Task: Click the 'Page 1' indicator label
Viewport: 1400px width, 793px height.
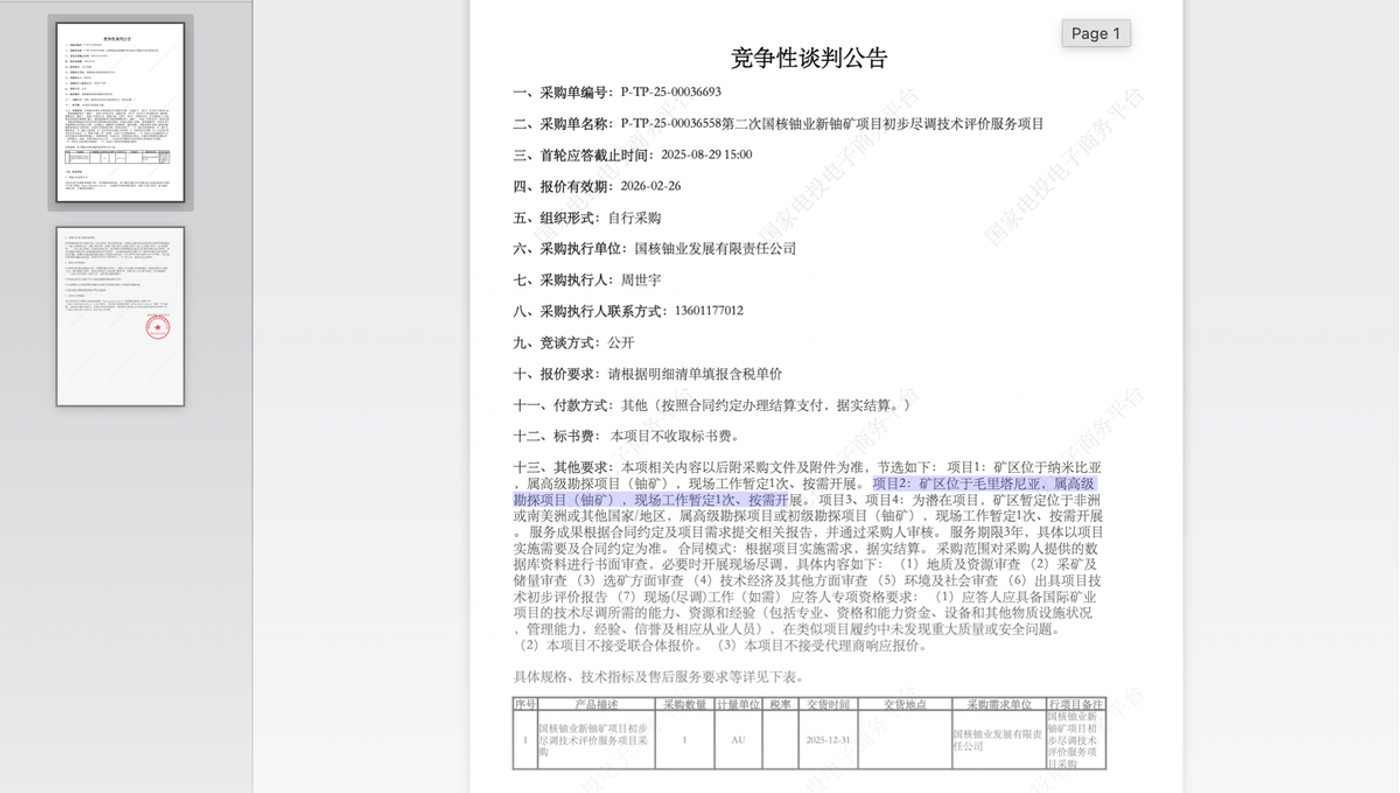Action: coord(1096,33)
